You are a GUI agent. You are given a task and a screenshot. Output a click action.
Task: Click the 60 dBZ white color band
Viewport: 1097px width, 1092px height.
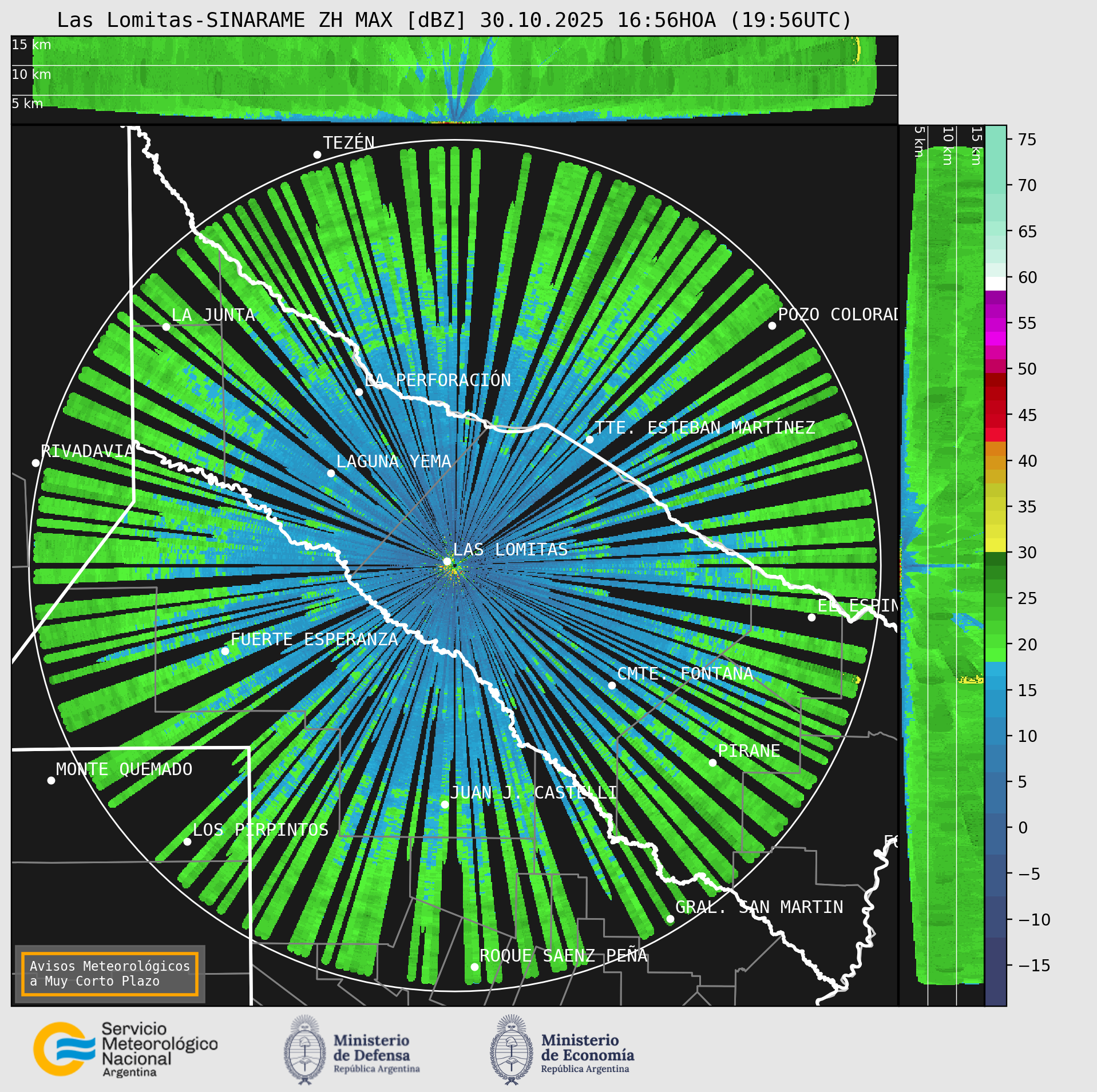(x=996, y=284)
